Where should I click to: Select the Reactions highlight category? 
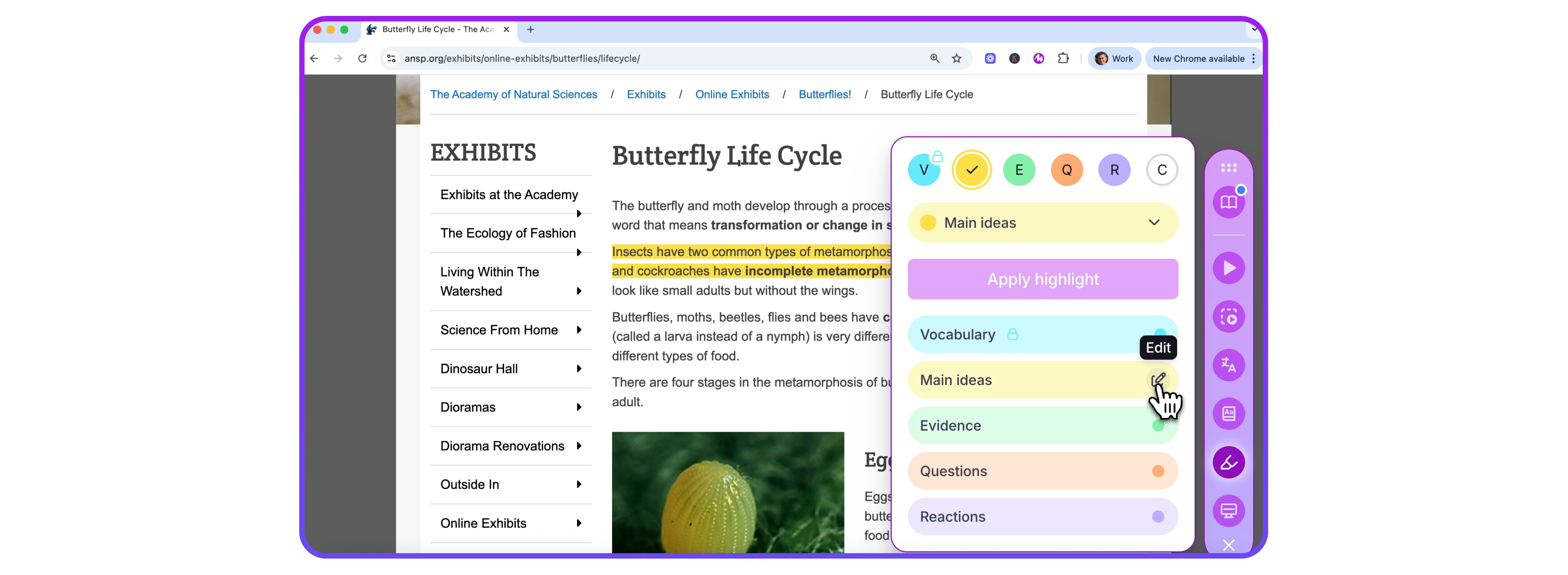[1043, 516]
